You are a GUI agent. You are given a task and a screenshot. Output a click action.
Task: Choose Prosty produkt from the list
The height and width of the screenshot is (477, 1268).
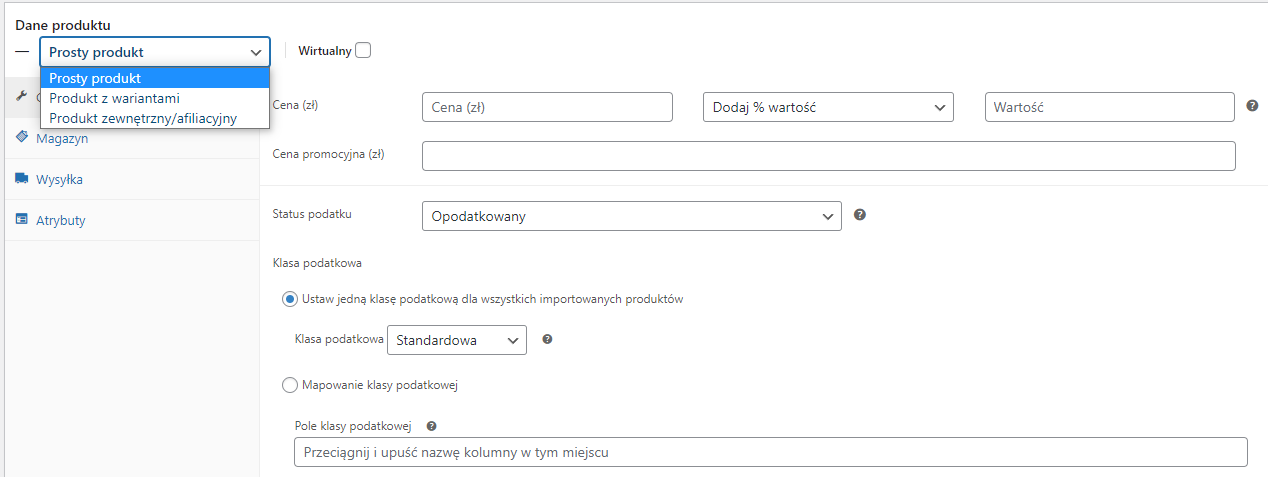pyautogui.click(x=155, y=78)
